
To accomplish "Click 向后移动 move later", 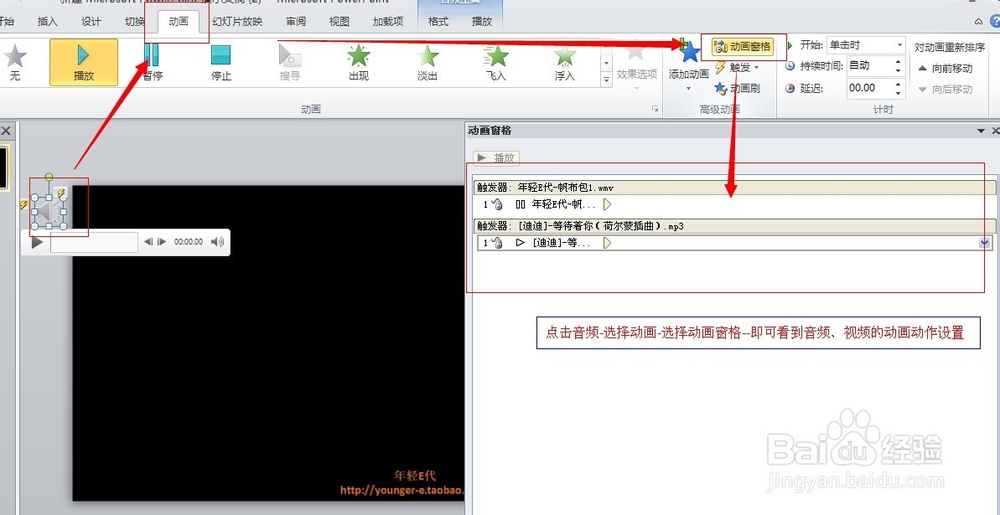I will click(x=945, y=89).
